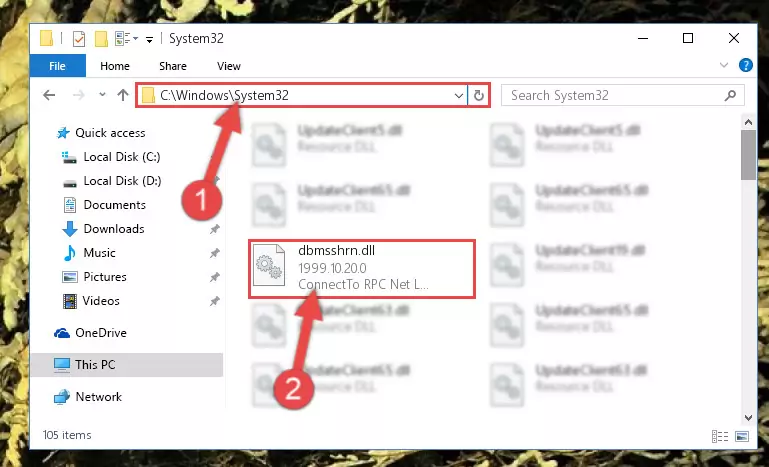This screenshot has height=467, width=769.
Task: Expand the address bar history dropdown
Action: [x=459, y=95]
